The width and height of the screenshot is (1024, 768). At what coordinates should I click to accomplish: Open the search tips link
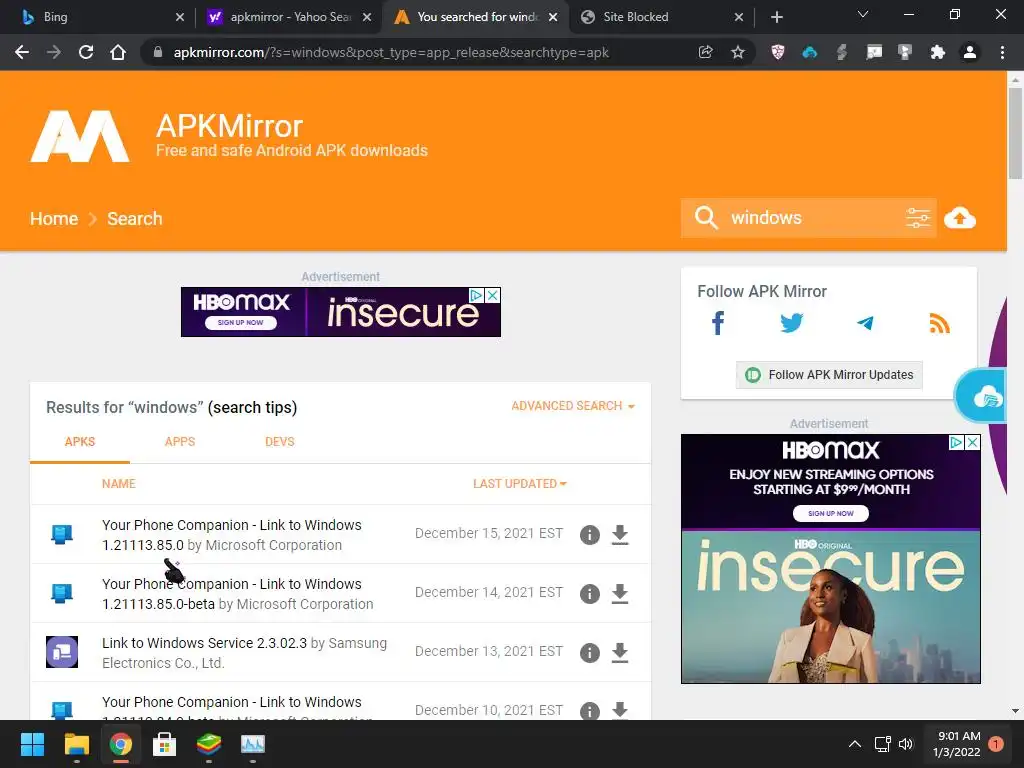[x=253, y=408]
